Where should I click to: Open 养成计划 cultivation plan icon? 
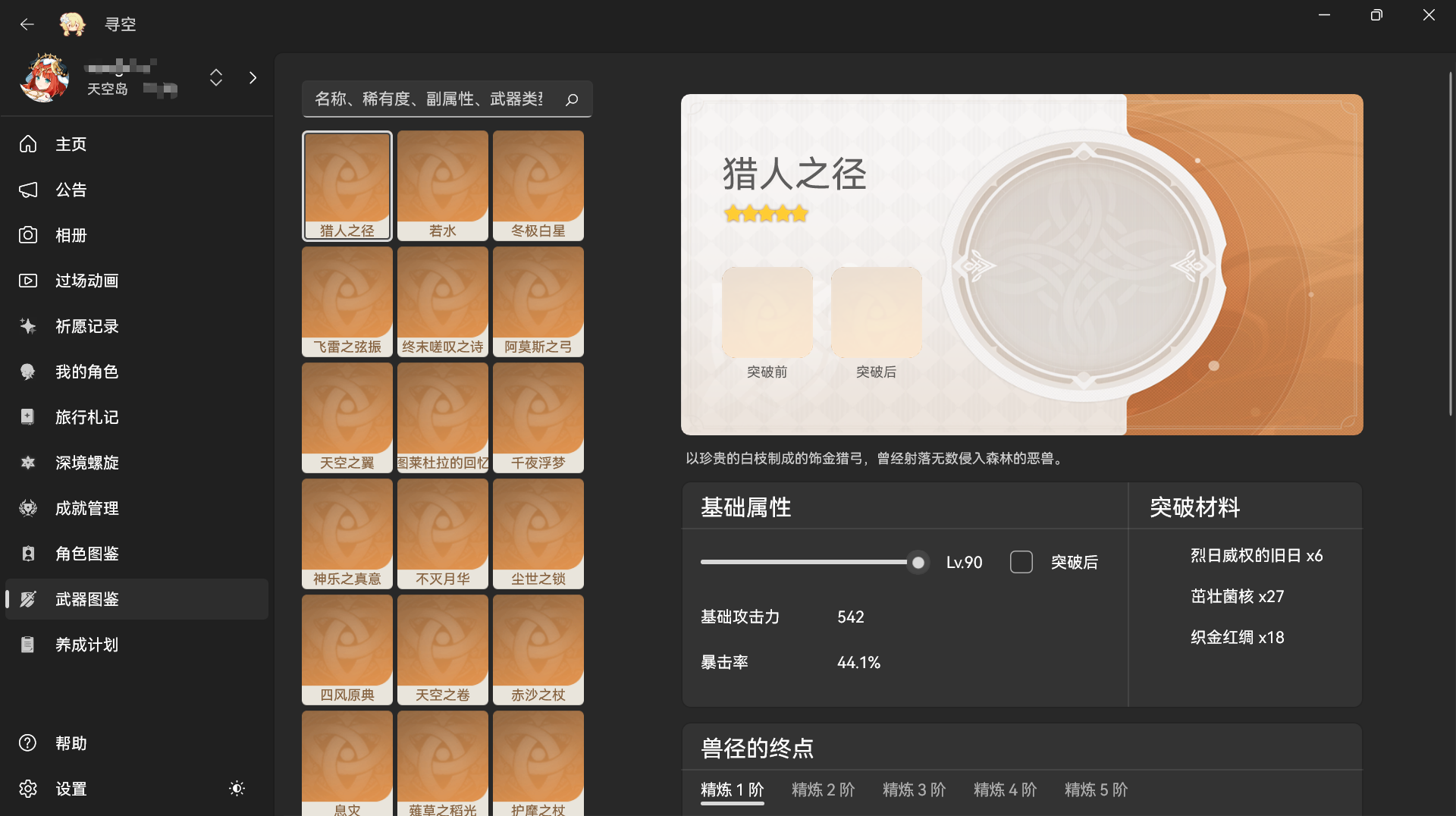pos(28,645)
